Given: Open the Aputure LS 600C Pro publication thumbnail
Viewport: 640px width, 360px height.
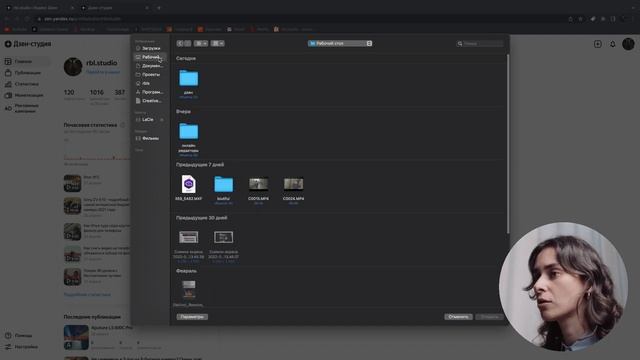Looking at the screenshot, I should (76, 337).
